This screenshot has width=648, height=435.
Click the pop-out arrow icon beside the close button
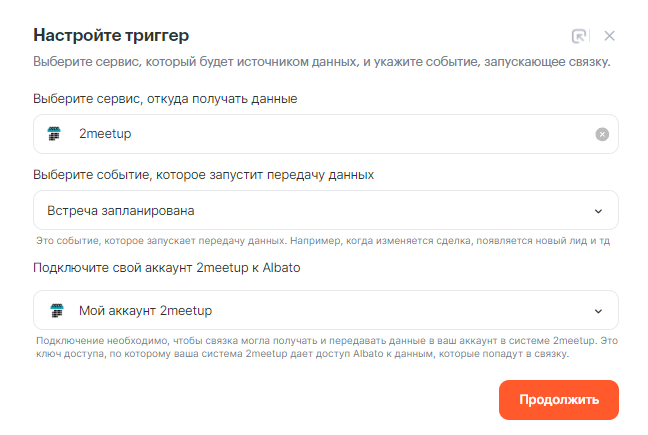[x=579, y=36]
